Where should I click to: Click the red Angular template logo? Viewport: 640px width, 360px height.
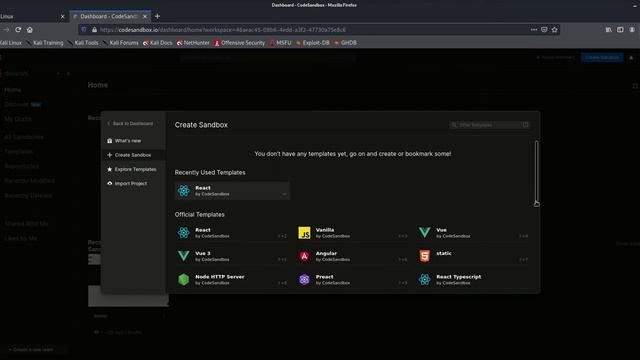click(x=304, y=256)
